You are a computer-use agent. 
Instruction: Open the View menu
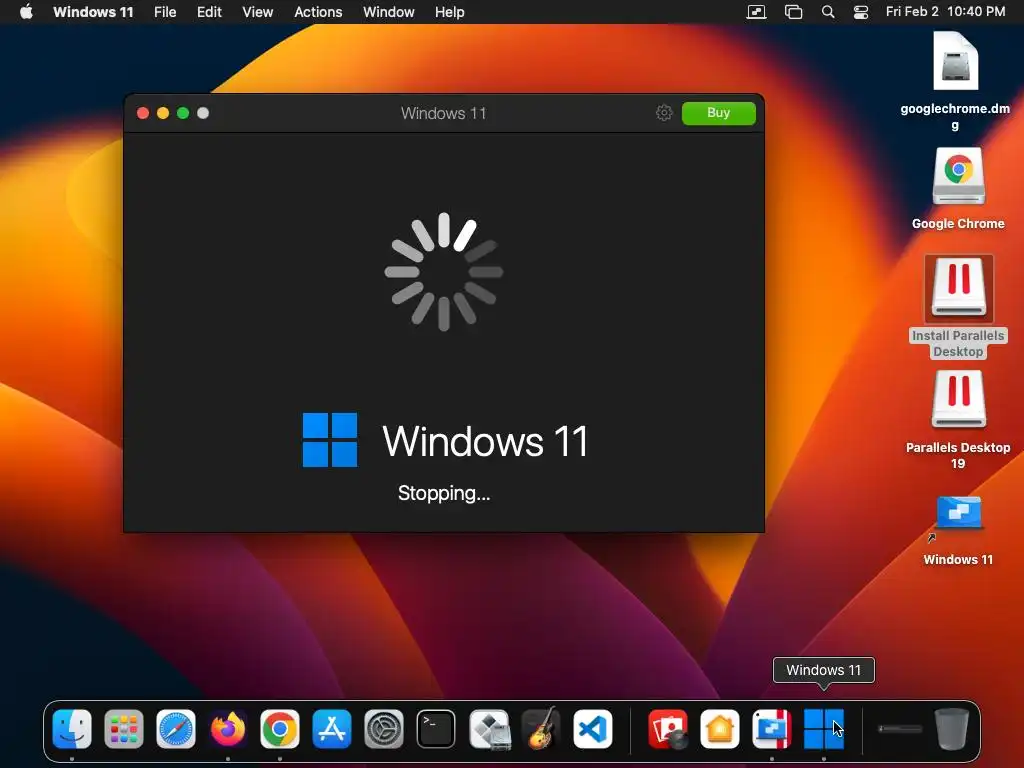coord(257,12)
